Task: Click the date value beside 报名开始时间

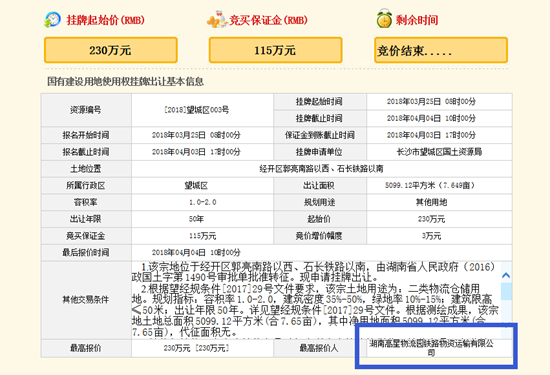Action: coord(196,135)
